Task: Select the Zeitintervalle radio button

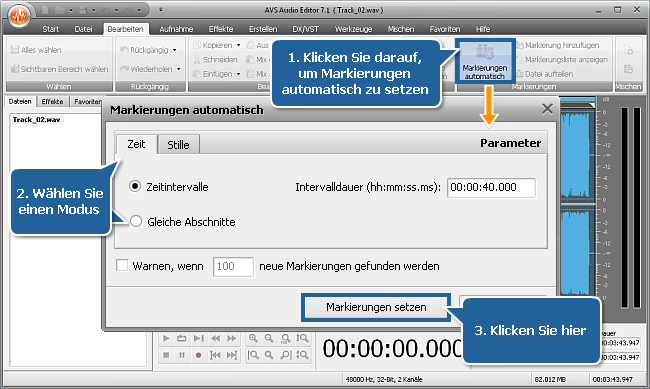Action: point(135,186)
